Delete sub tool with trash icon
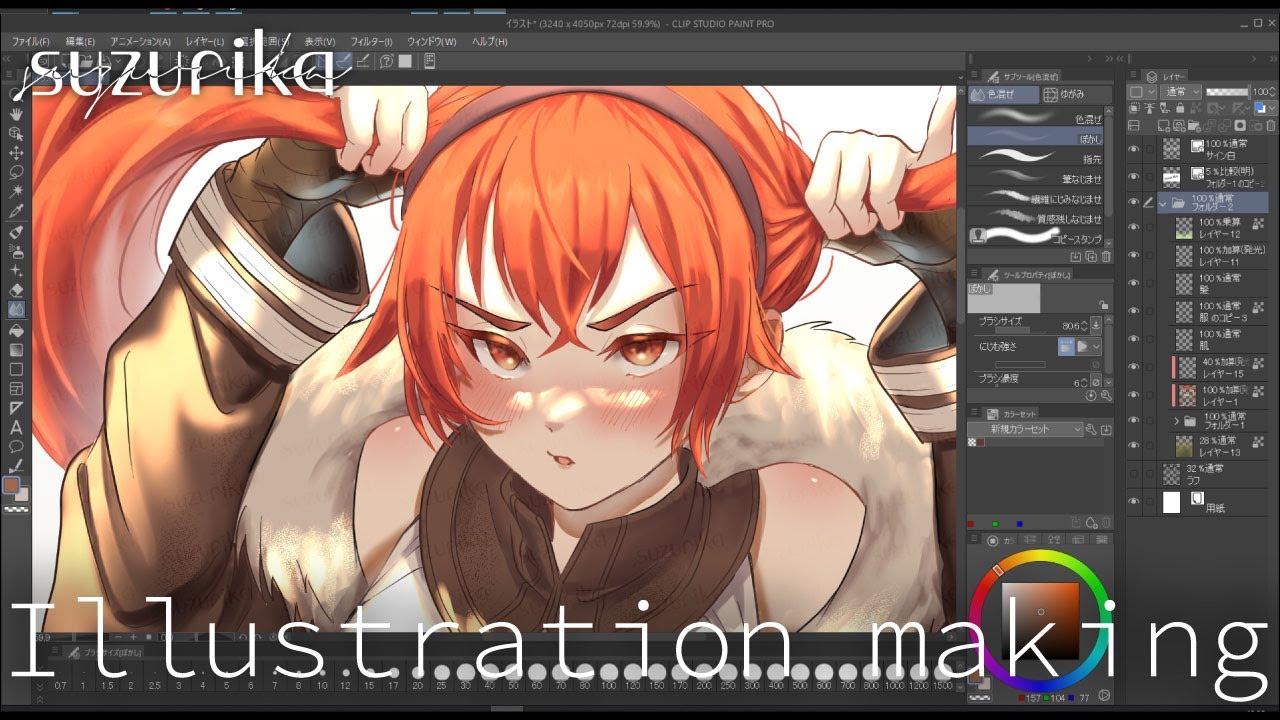Screen dimensions: 1280x720 [x=1106, y=257]
